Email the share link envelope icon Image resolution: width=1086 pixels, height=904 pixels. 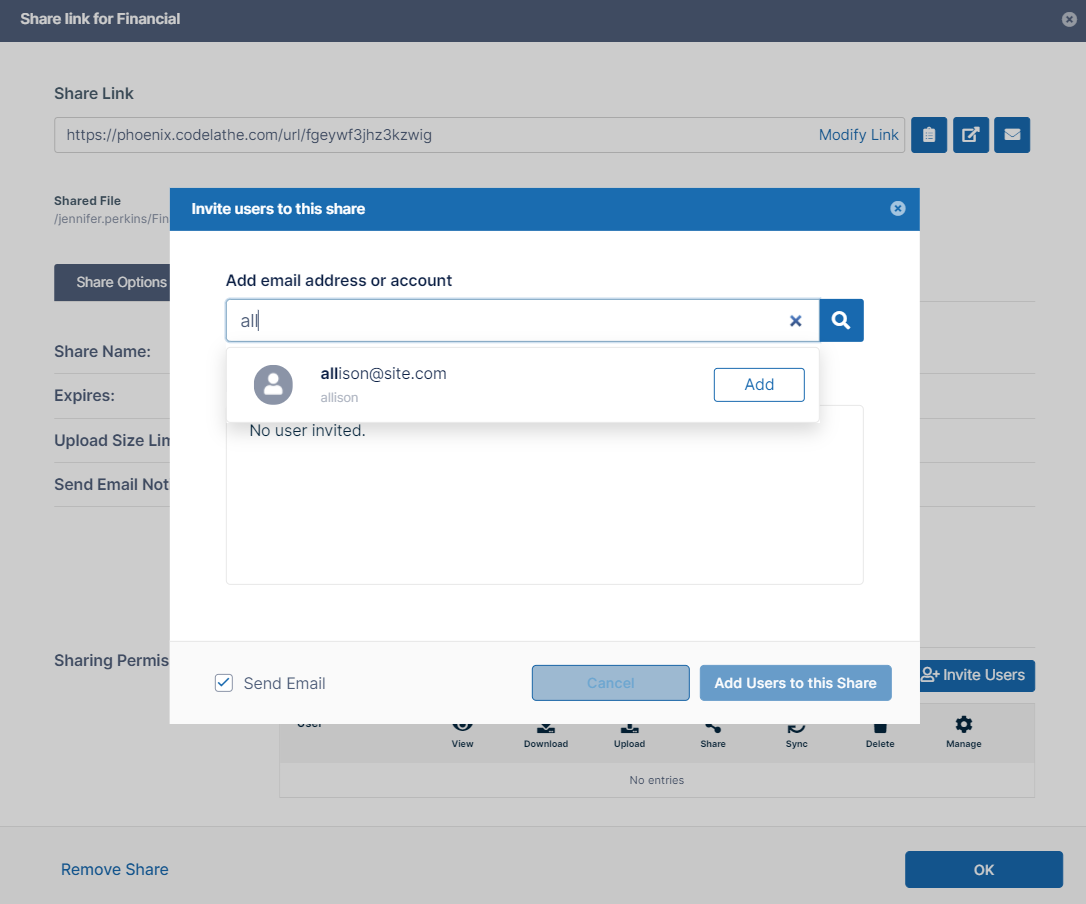(x=1012, y=135)
